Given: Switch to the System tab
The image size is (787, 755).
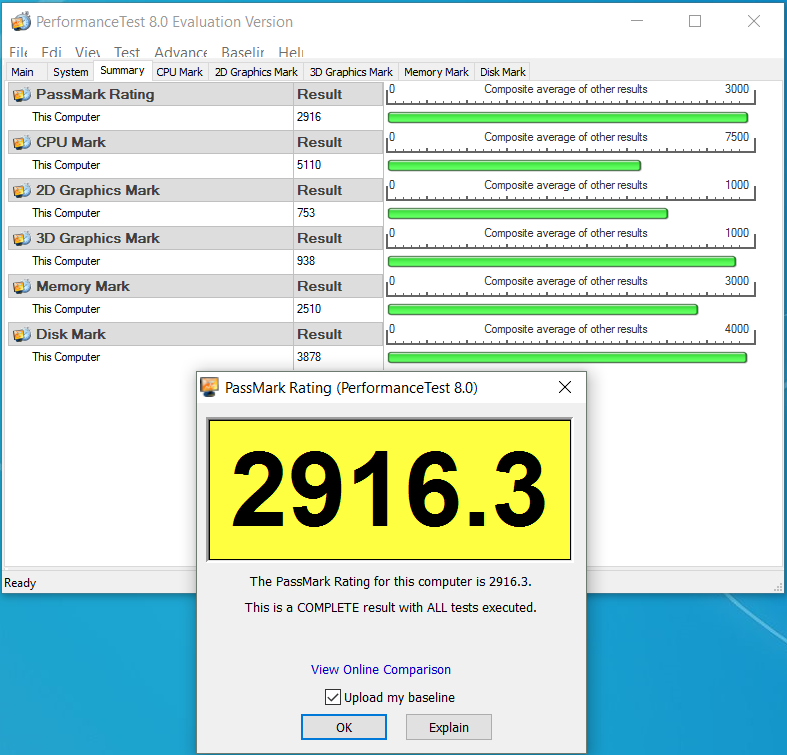Looking at the screenshot, I should [x=71, y=72].
